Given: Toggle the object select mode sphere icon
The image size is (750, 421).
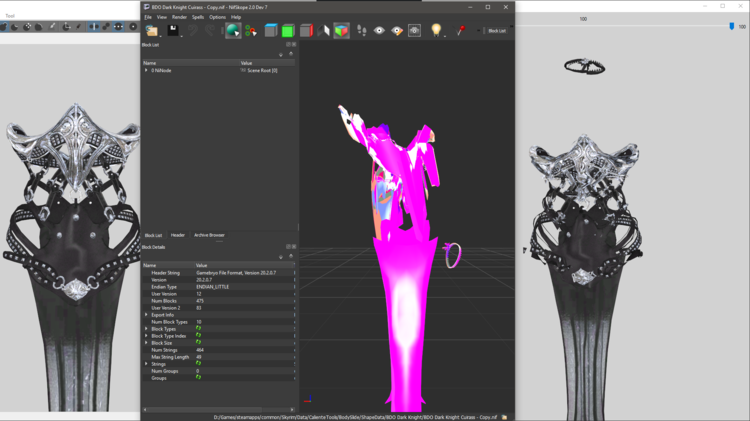Looking at the screenshot, I should 233,31.
